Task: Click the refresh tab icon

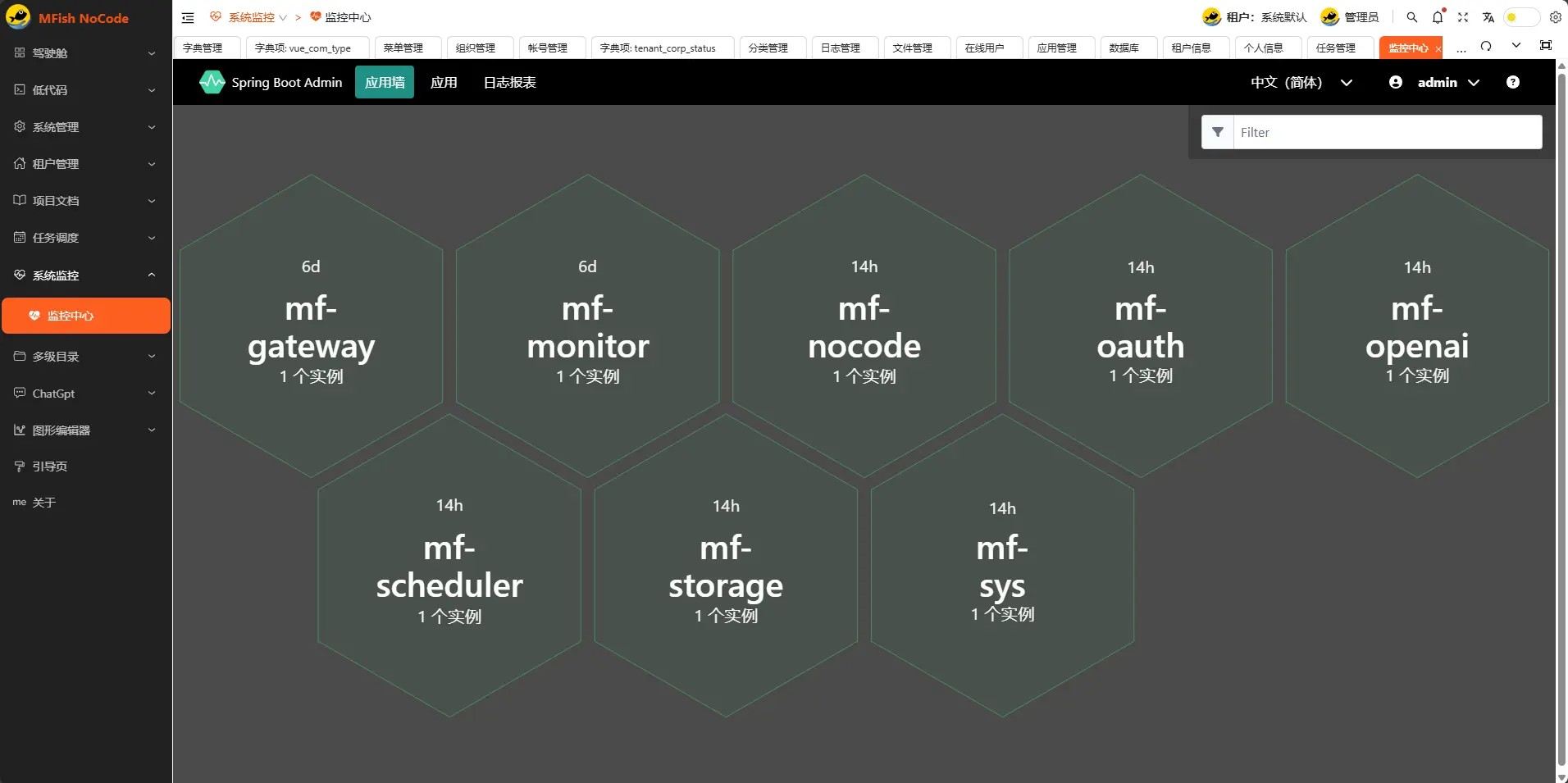Action: (x=1486, y=47)
